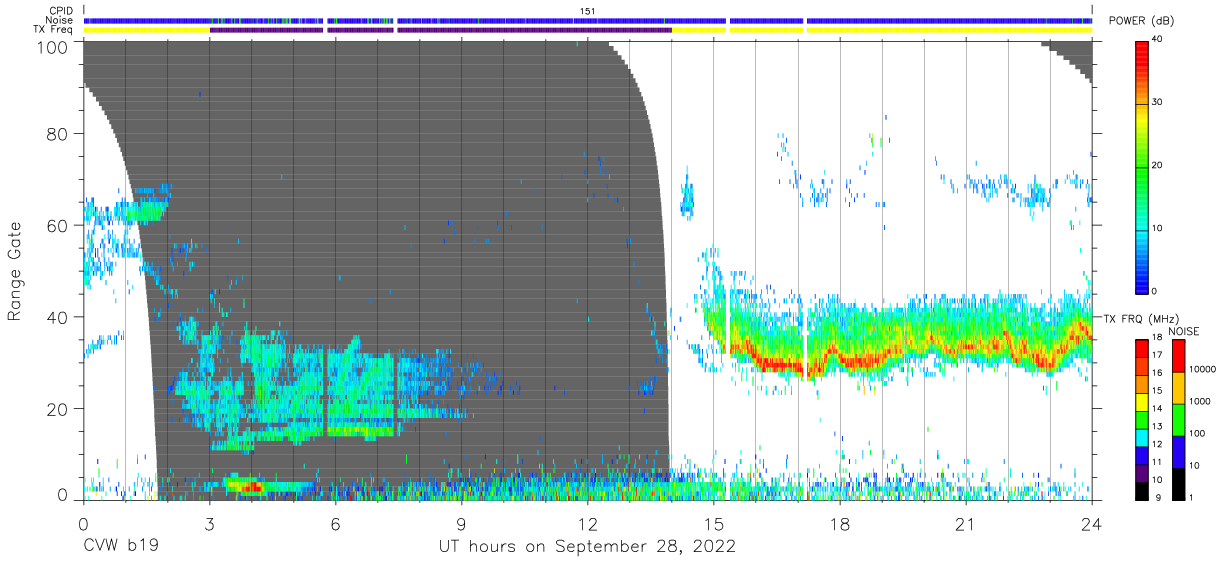This screenshot has width=1228, height=567.
Task: Click the 1000 label on noise scale
Action: pyautogui.click(x=1201, y=402)
